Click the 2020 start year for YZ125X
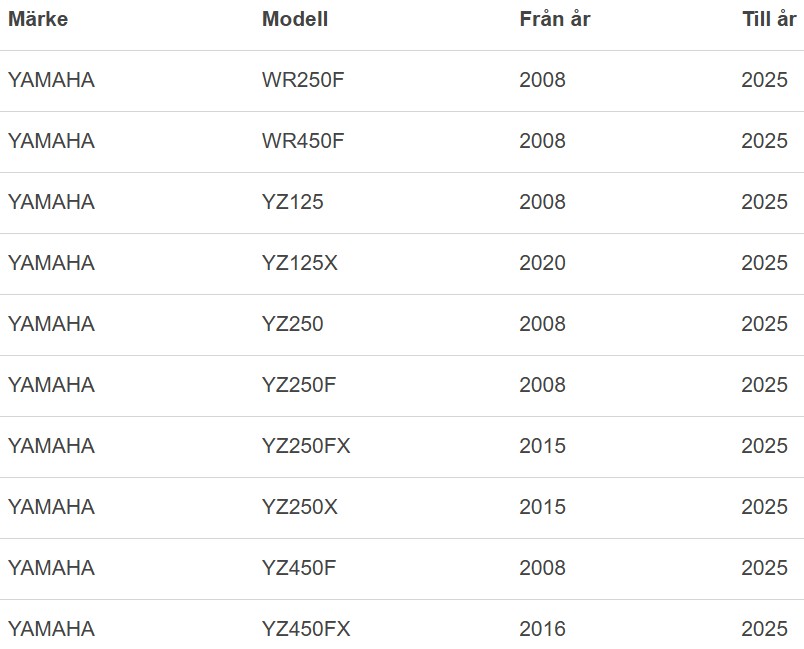The width and height of the screenshot is (804, 649). tap(542, 263)
